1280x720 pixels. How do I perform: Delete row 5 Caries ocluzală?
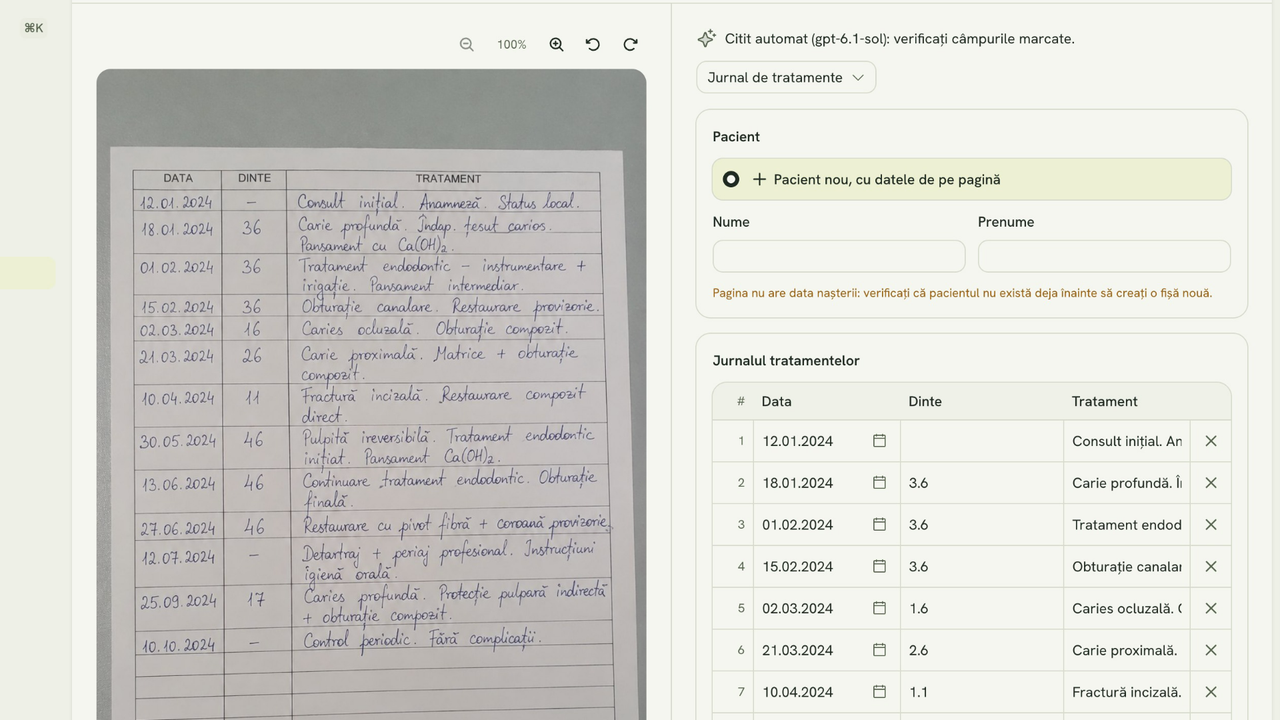[1211, 608]
